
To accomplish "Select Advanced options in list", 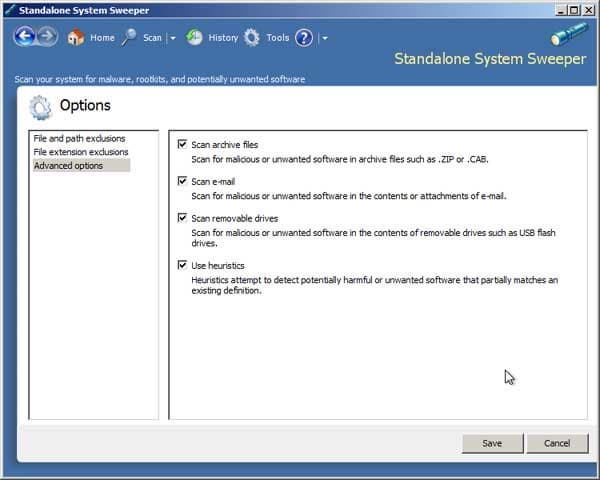I will point(82,166).
